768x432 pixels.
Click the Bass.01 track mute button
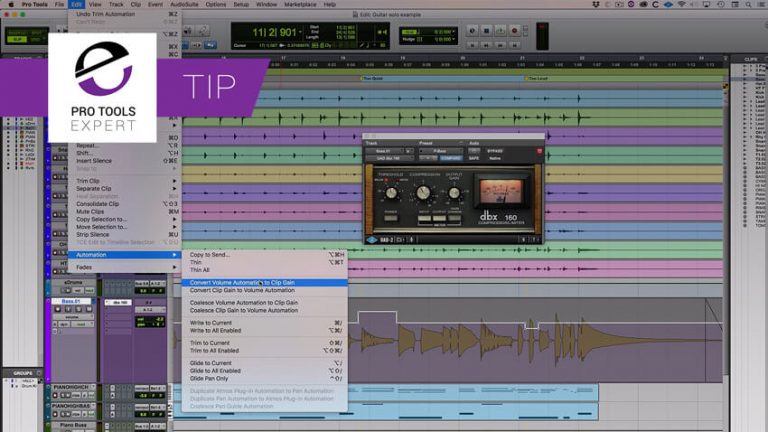pyautogui.click(x=89, y=309)
